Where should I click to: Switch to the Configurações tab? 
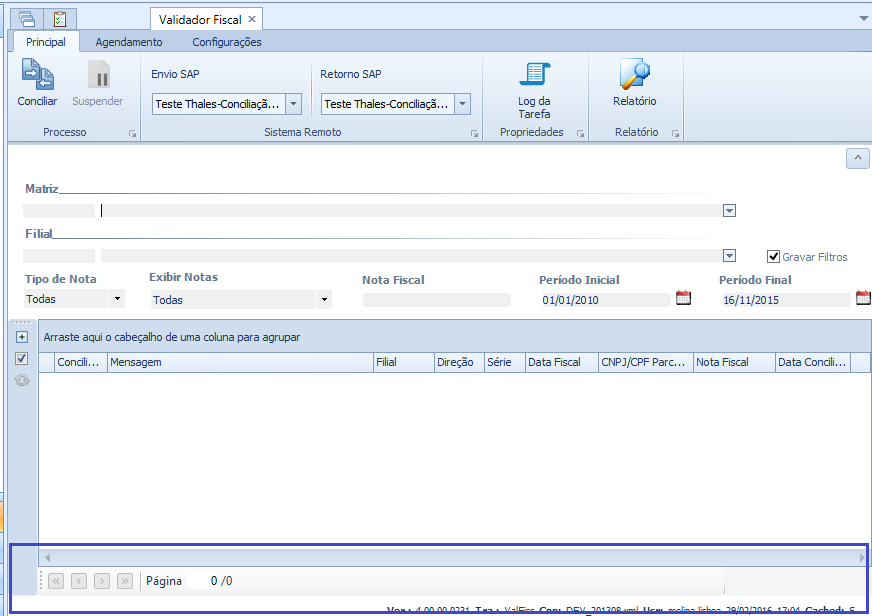227,42
